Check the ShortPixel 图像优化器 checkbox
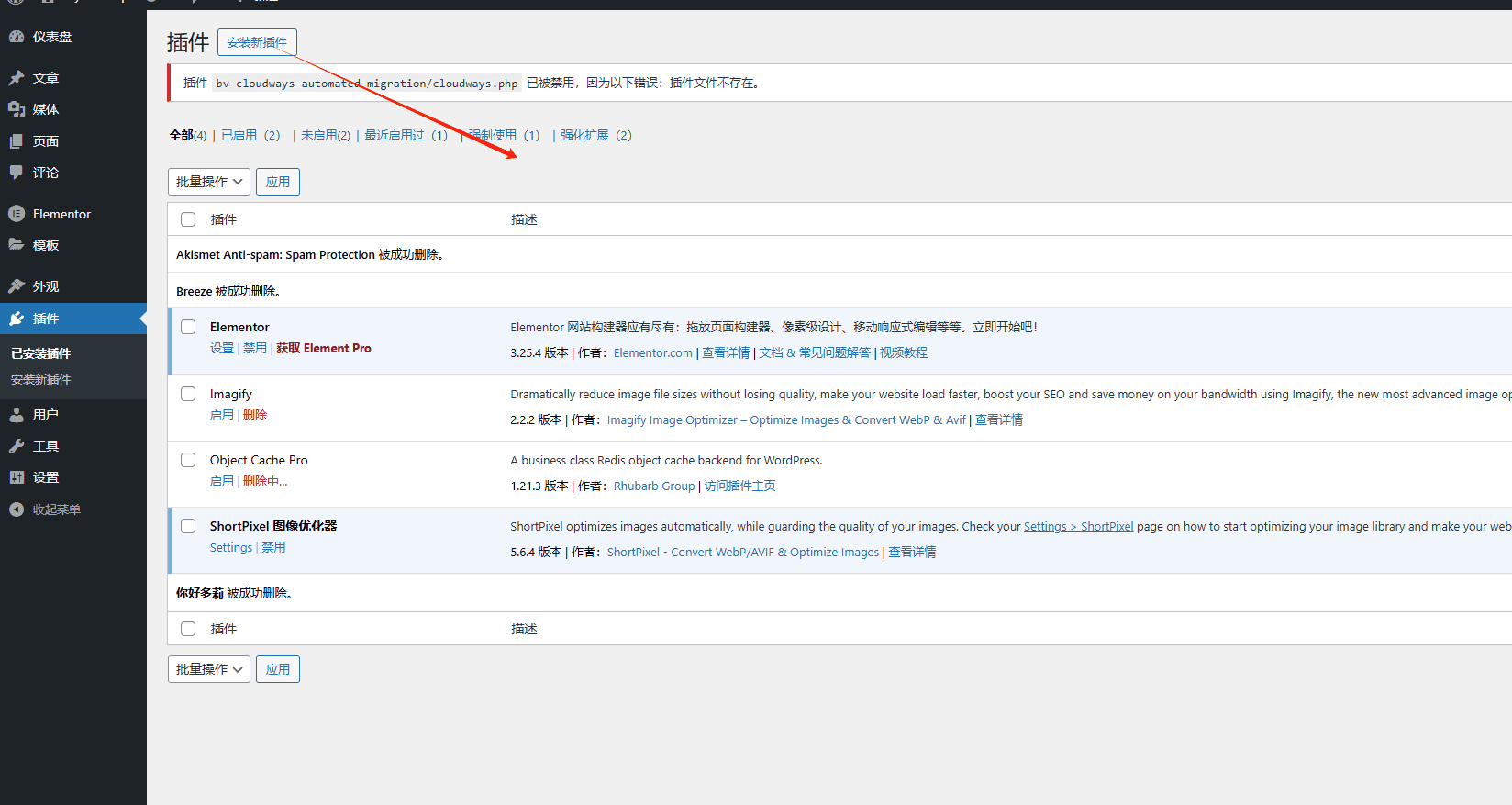The height and width of the screenshot is (805, 1512). click(x=188, y=526)
